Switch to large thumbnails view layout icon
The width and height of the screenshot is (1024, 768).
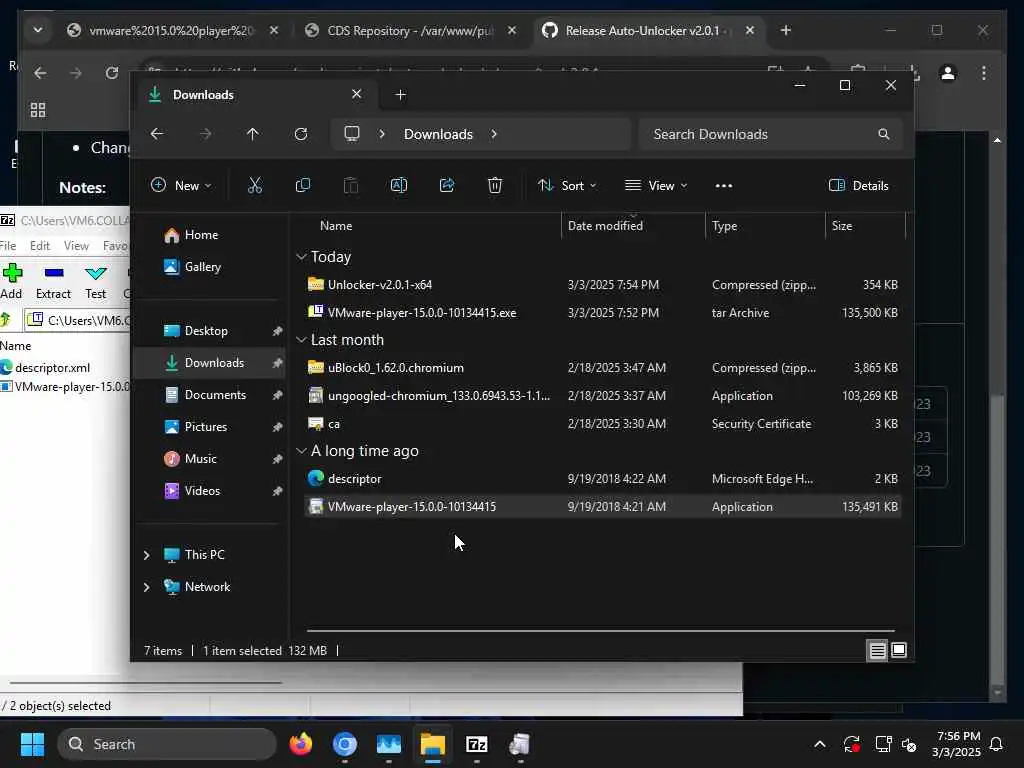click(899, 650)
